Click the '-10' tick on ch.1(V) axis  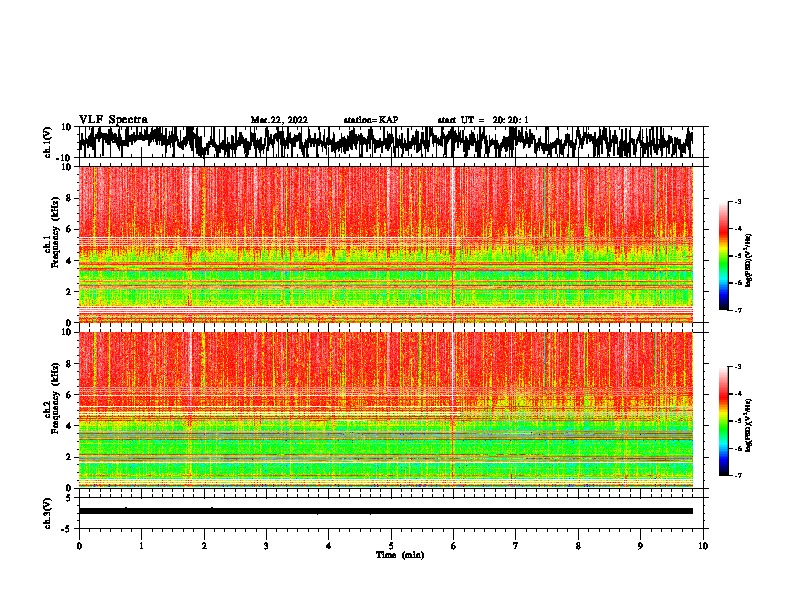(65, 158)
